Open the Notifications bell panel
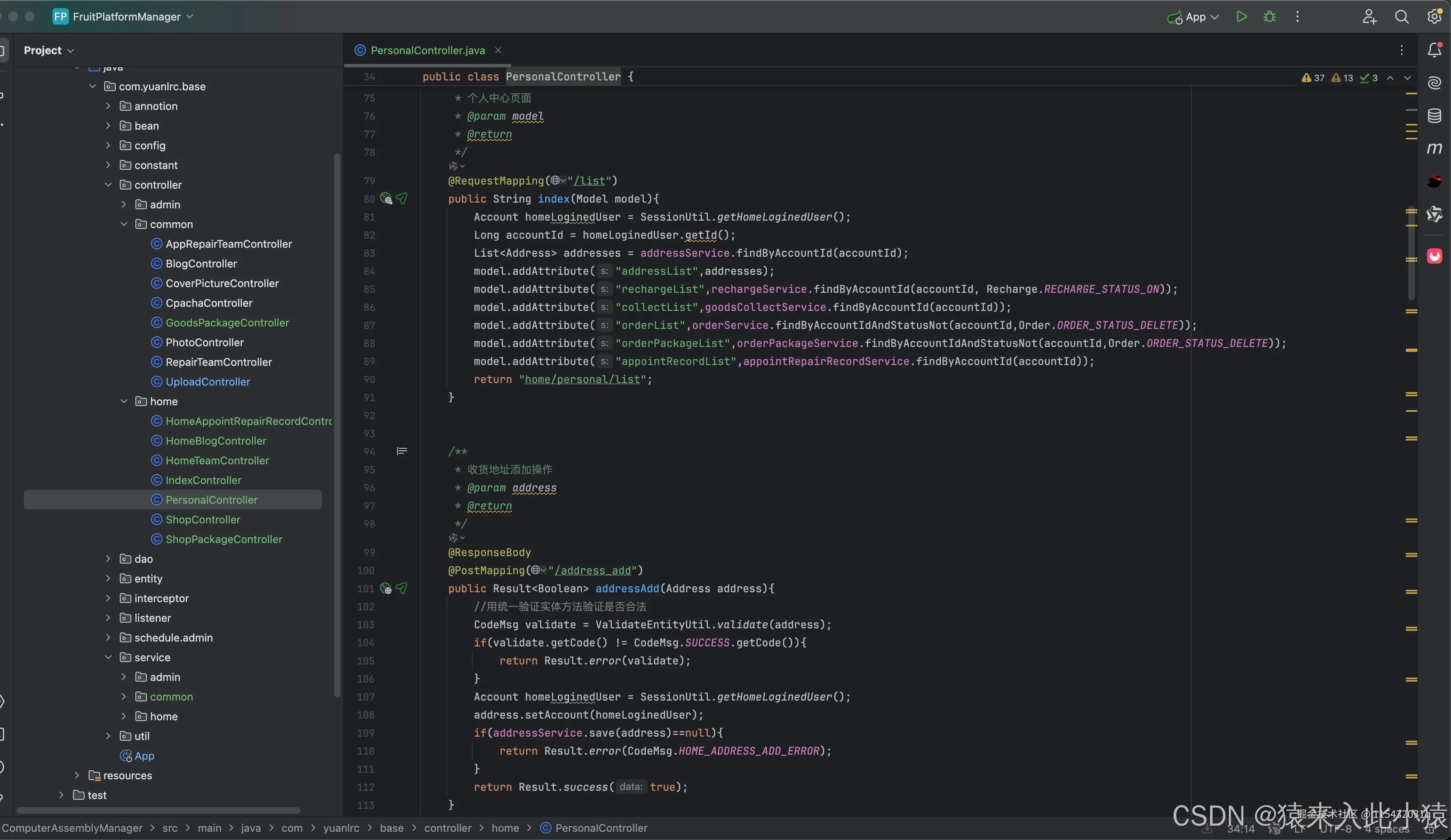 [1434, 50]
